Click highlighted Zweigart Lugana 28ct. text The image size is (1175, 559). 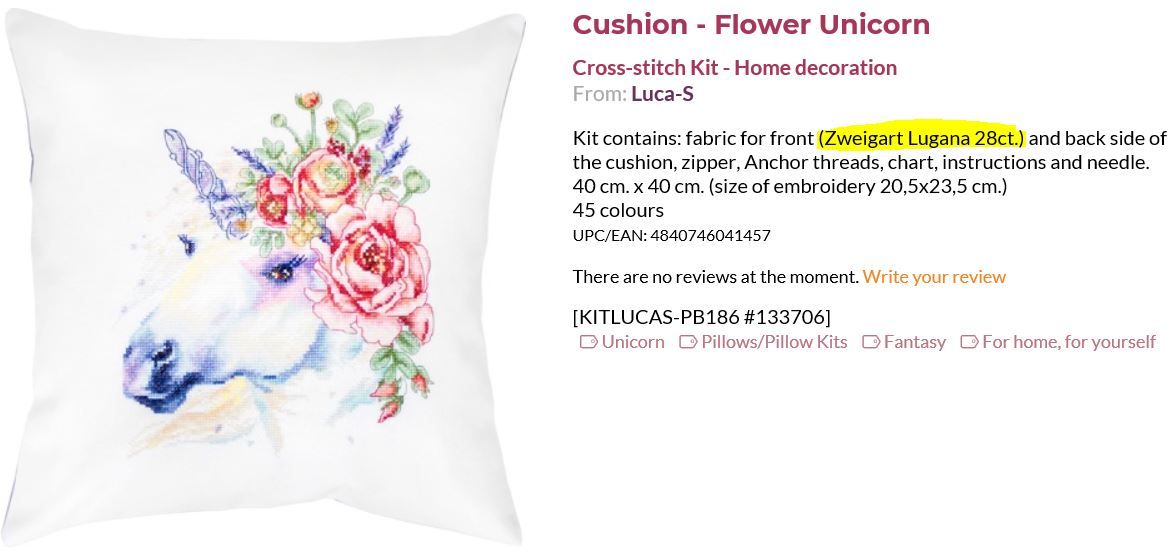pyautogui.click(x=921, y=138)
